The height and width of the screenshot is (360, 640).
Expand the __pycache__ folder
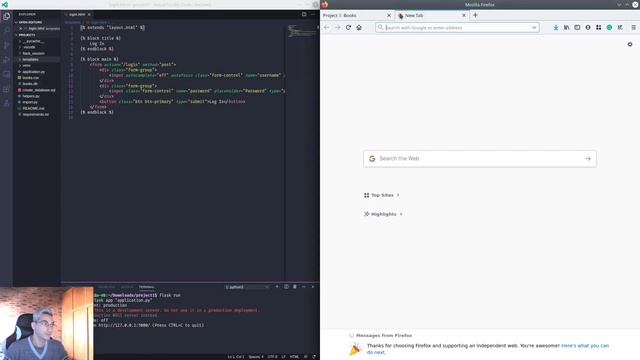coord(33,41)
